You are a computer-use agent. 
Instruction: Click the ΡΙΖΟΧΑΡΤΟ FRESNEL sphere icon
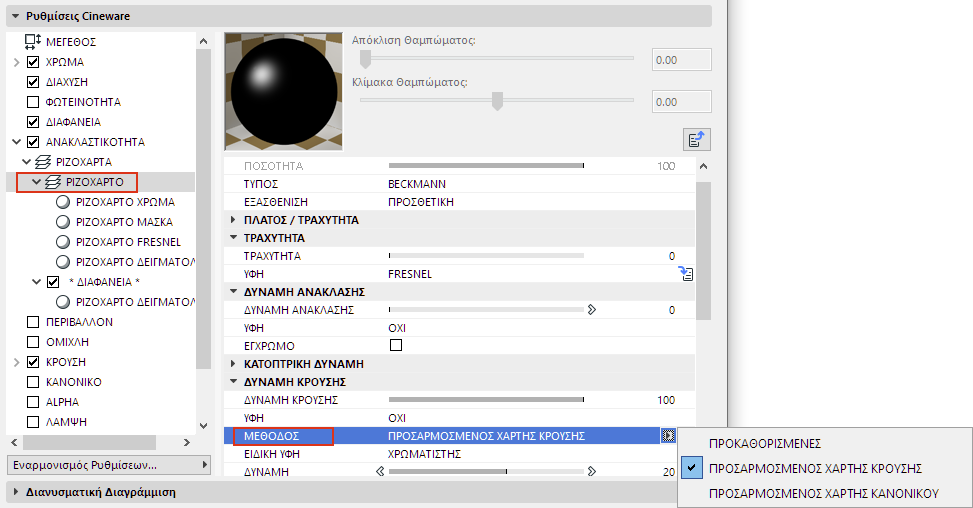[63, 241]
